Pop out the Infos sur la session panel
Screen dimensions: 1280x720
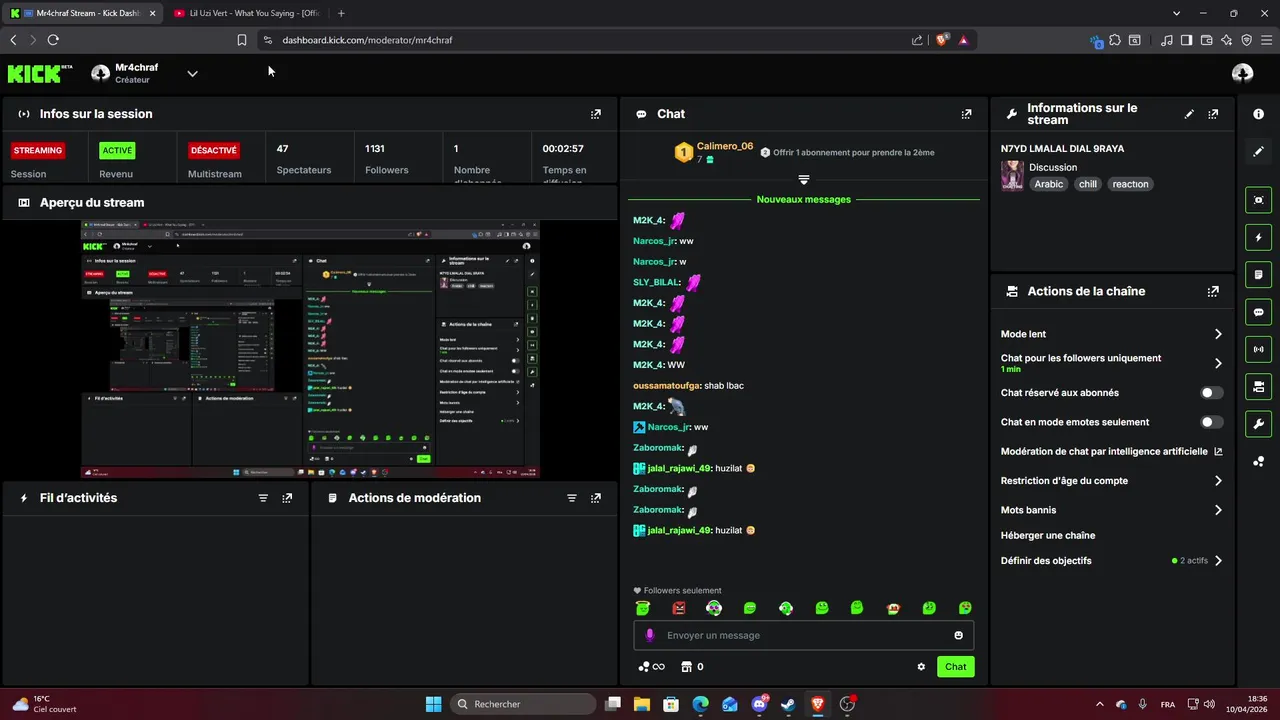[596, 114]
